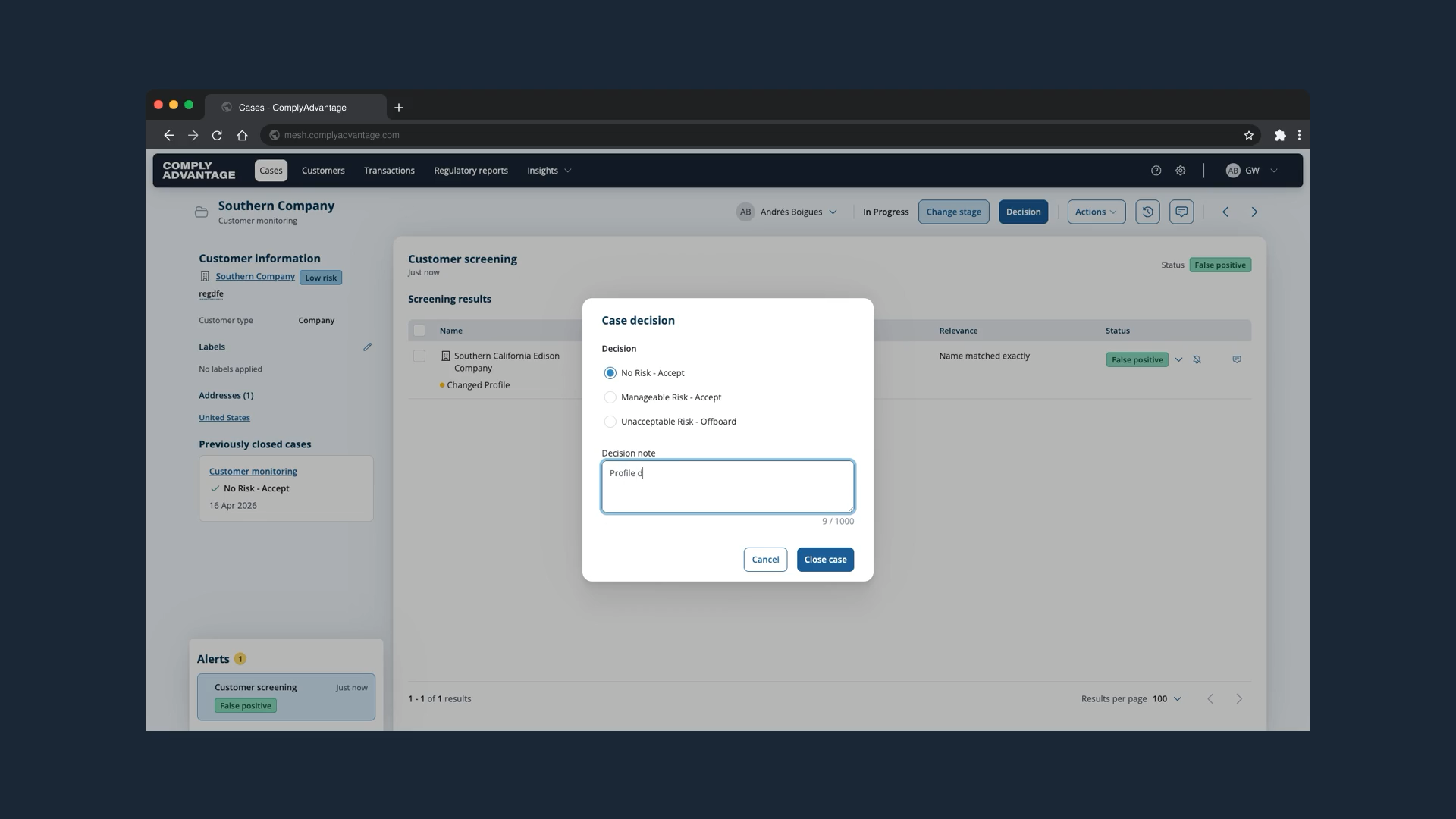Screen dimensions: 1456x819
Task: Cancel the case decision dialog
Action: pyautogui.click(x=765, y=560)
